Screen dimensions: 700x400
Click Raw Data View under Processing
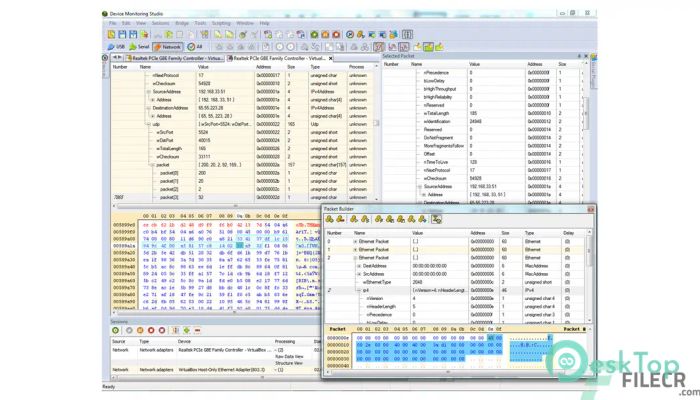pyautogui.click(x=289, y=357)
